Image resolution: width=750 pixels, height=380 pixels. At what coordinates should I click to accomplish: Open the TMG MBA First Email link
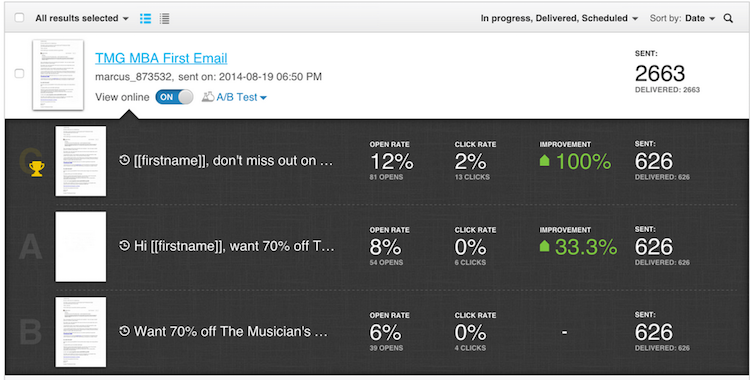tap(161, 58)
